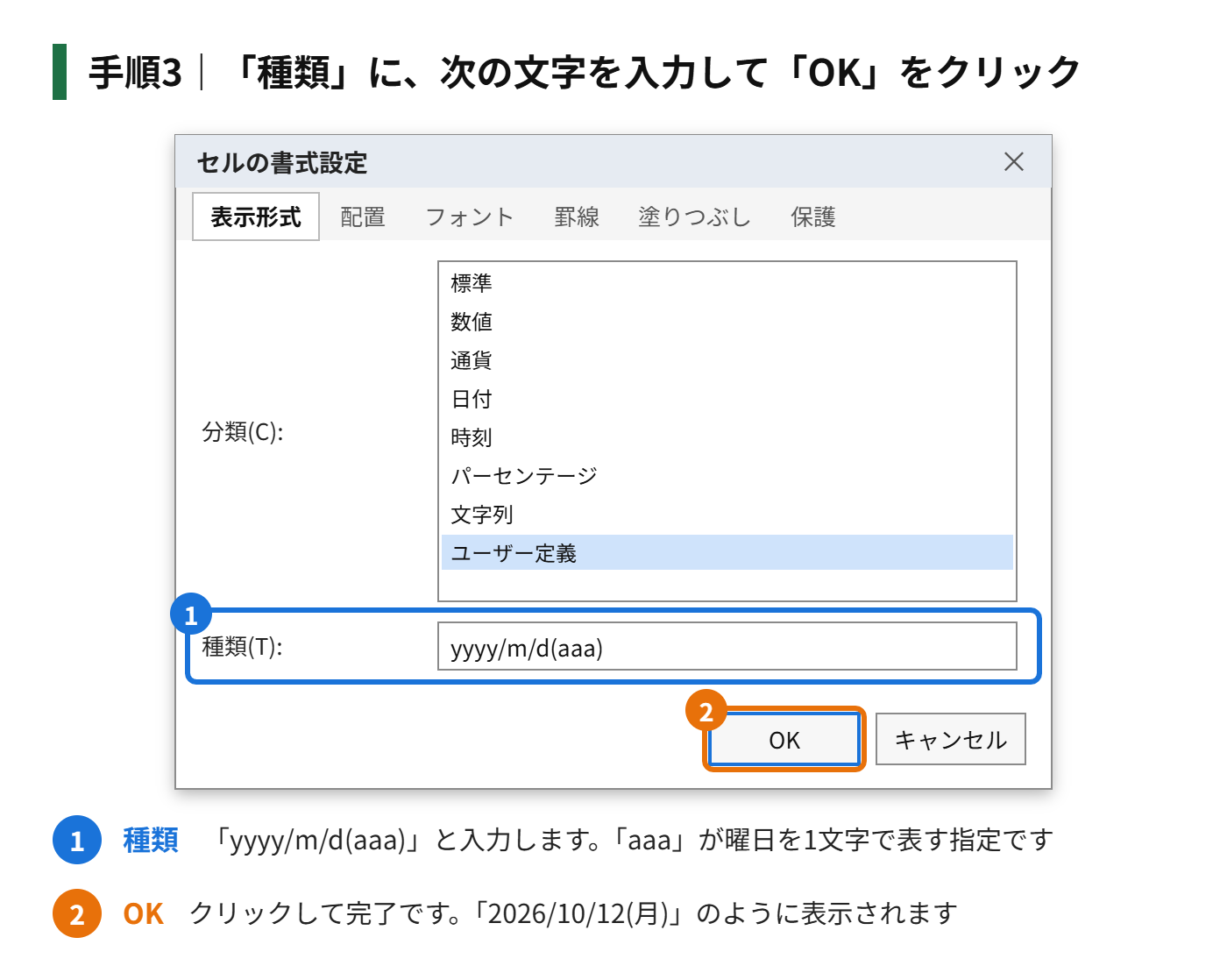Image resolution: width=1227 pixels, height=980 pixels.
Task: Choose 文字列 in the category list
Action: 727,515
